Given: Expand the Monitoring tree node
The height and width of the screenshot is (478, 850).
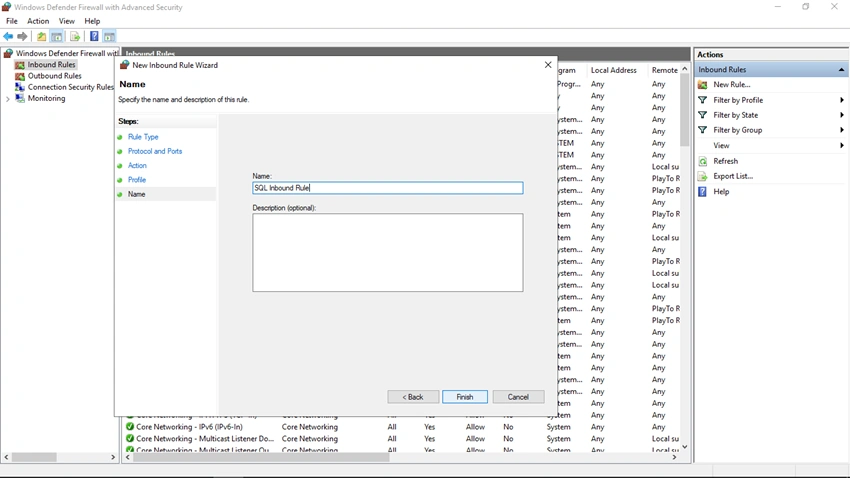Looking at the screenshot, I should click(8, 99).
